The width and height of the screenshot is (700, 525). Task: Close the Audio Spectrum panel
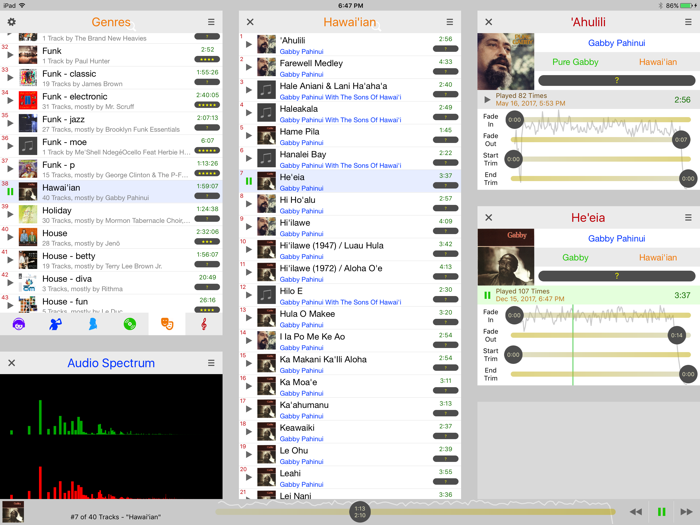coord(12,363)
